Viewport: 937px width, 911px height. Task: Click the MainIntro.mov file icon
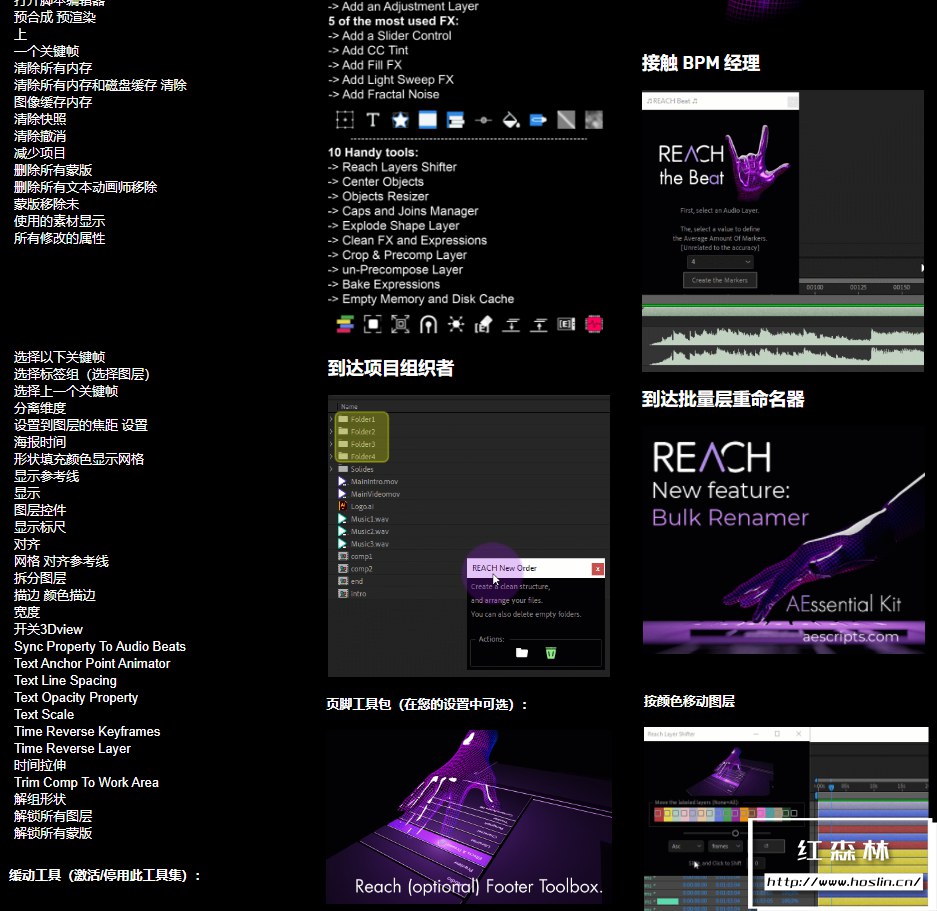pyautogui.click(x=343, y=481)
